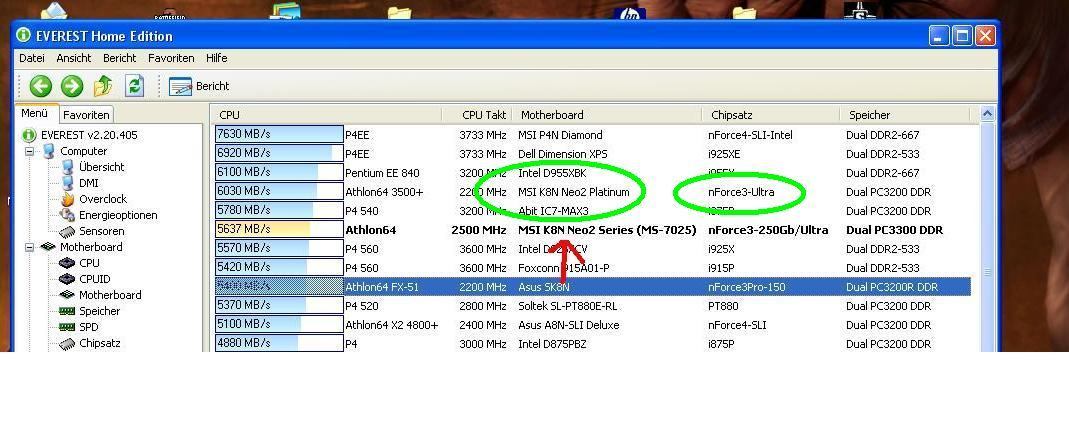Image resolution: width=1069 pixels, height=448 pixels.
Task: Select the bold Athlon64 2500 MHz row
Action: point(592,230)
